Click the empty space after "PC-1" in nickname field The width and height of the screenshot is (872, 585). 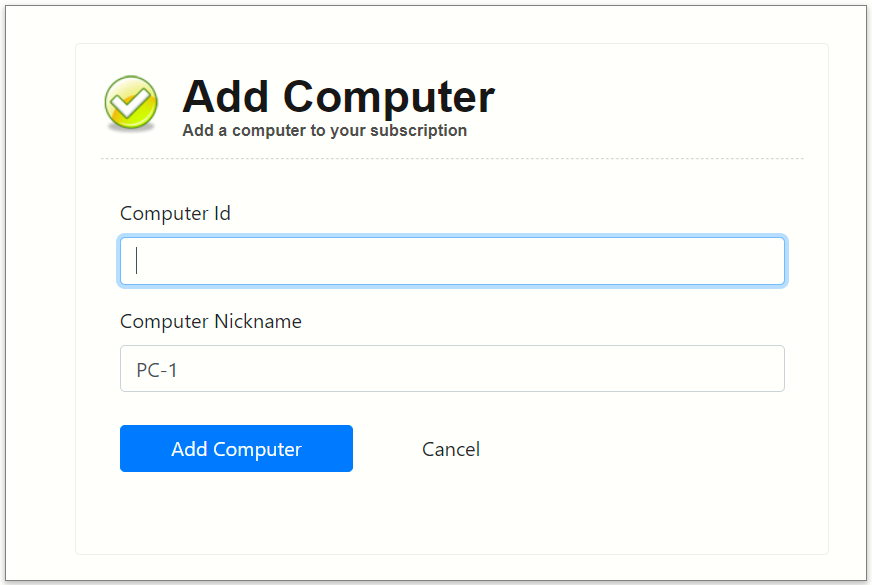click(500, 369)
